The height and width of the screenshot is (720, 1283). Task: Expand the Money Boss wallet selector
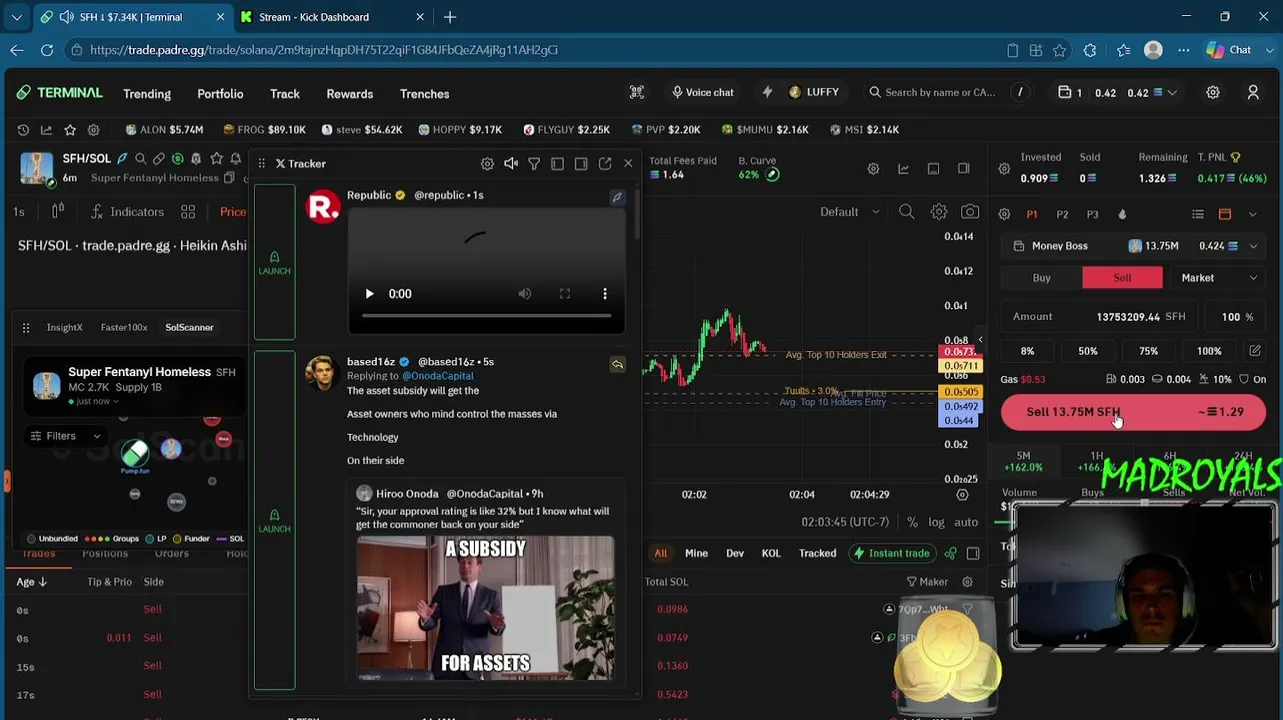[x=1134, y=246]
